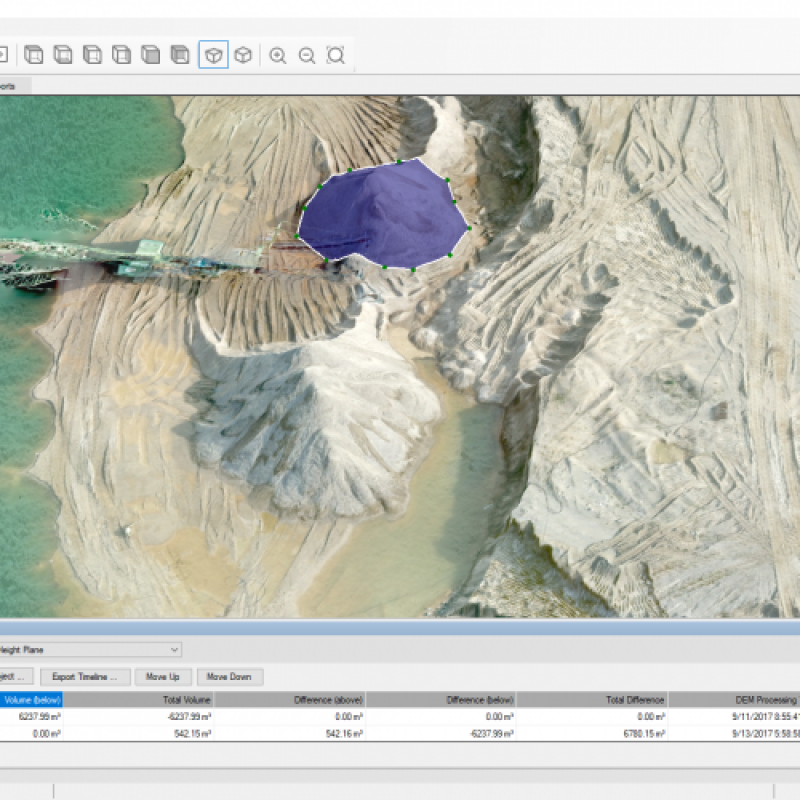Select -6237.99 m³ in the Difference (below) column

441,734
